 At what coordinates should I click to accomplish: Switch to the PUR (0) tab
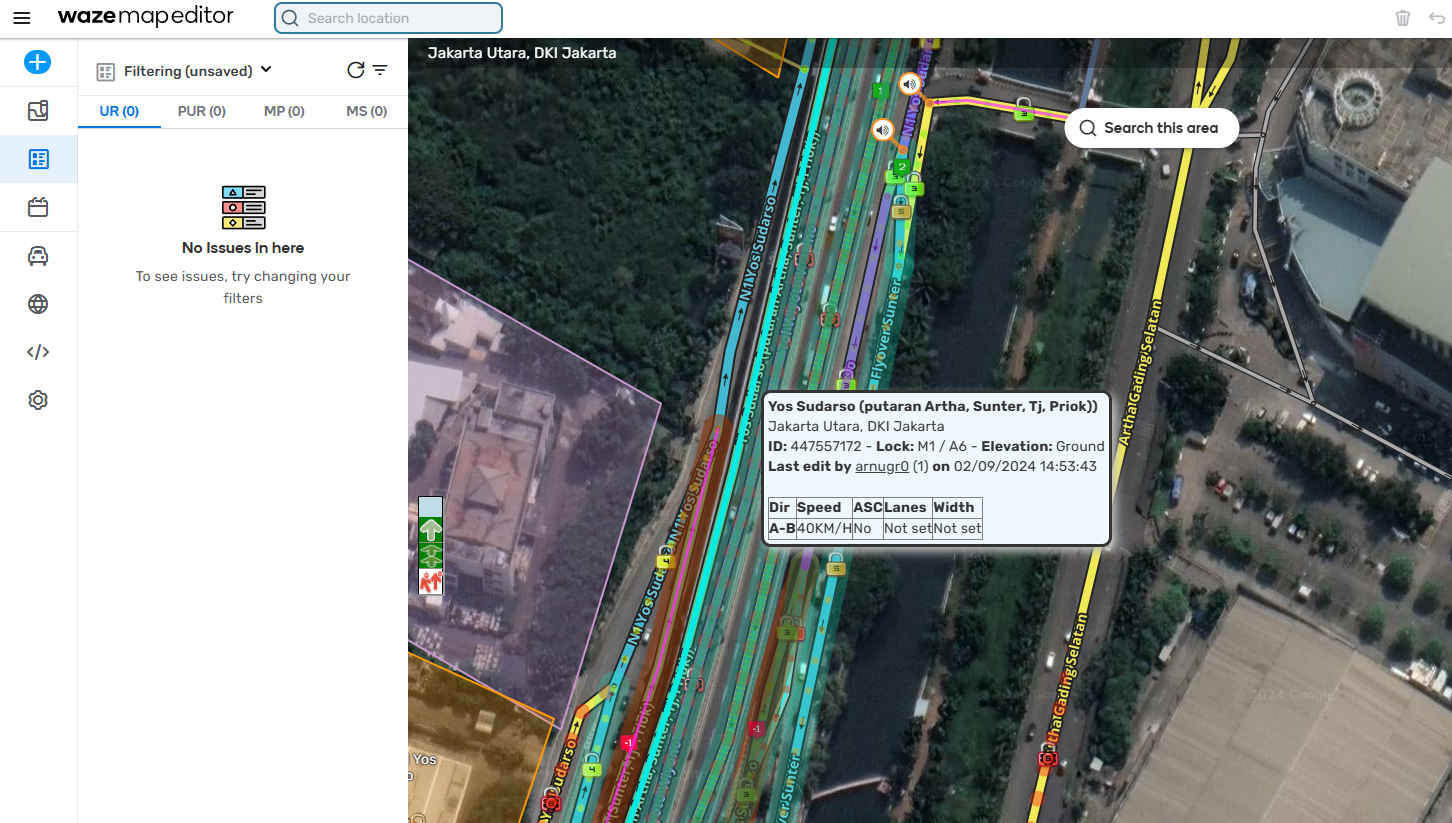click(x=201, y=111)
